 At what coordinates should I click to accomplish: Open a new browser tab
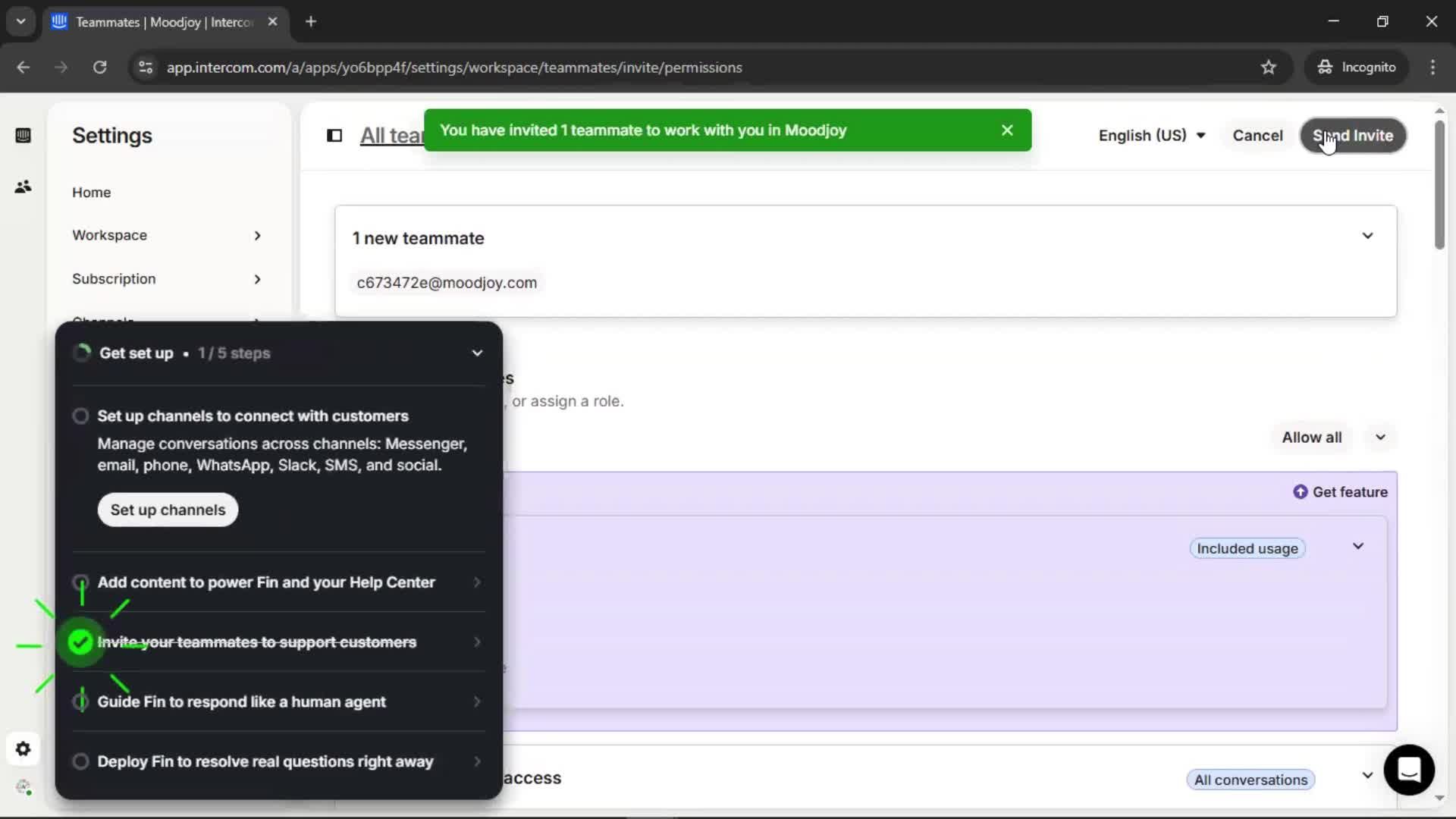pos(311,22)
